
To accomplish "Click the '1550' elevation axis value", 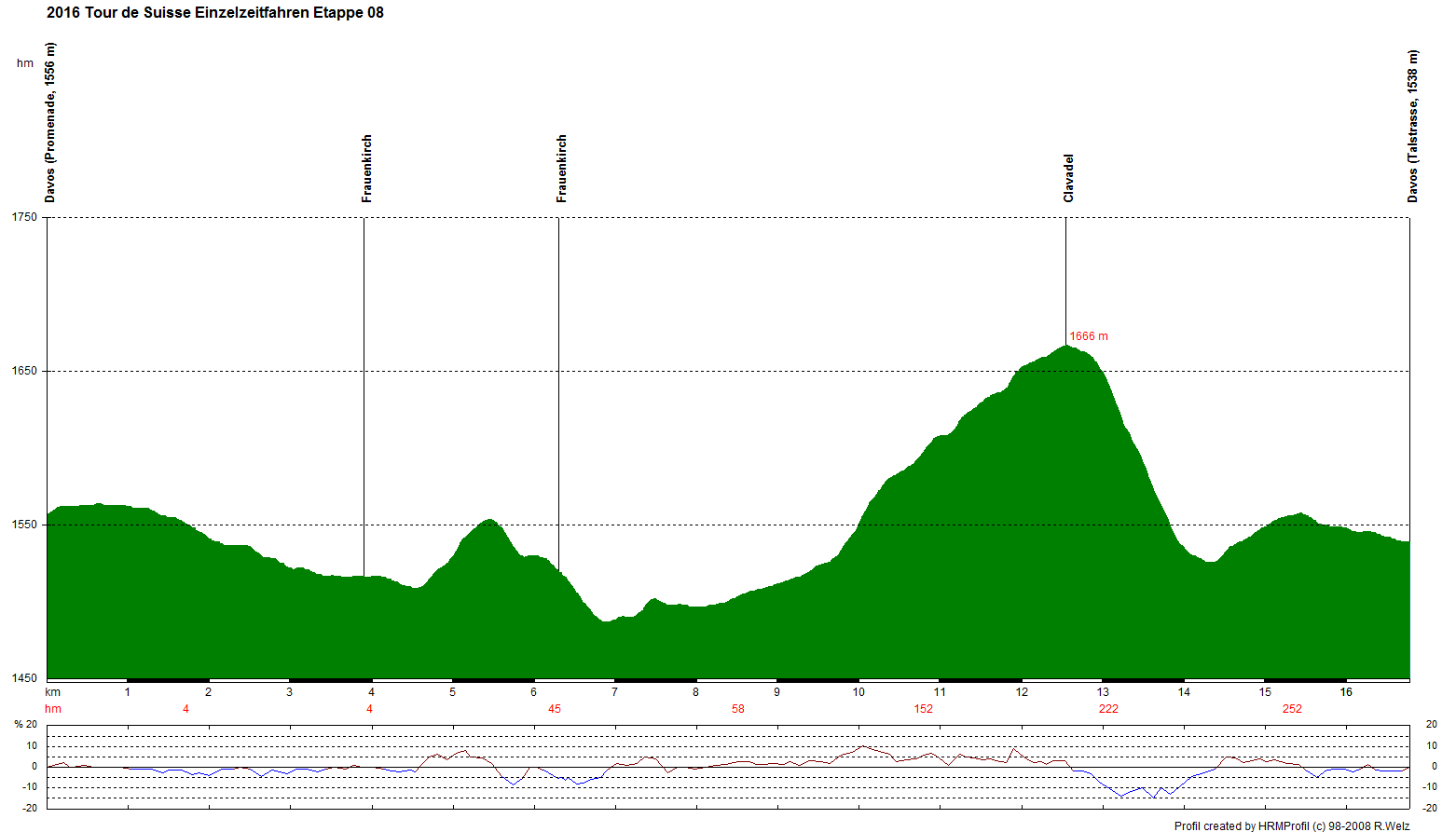I will click(25, 525).
